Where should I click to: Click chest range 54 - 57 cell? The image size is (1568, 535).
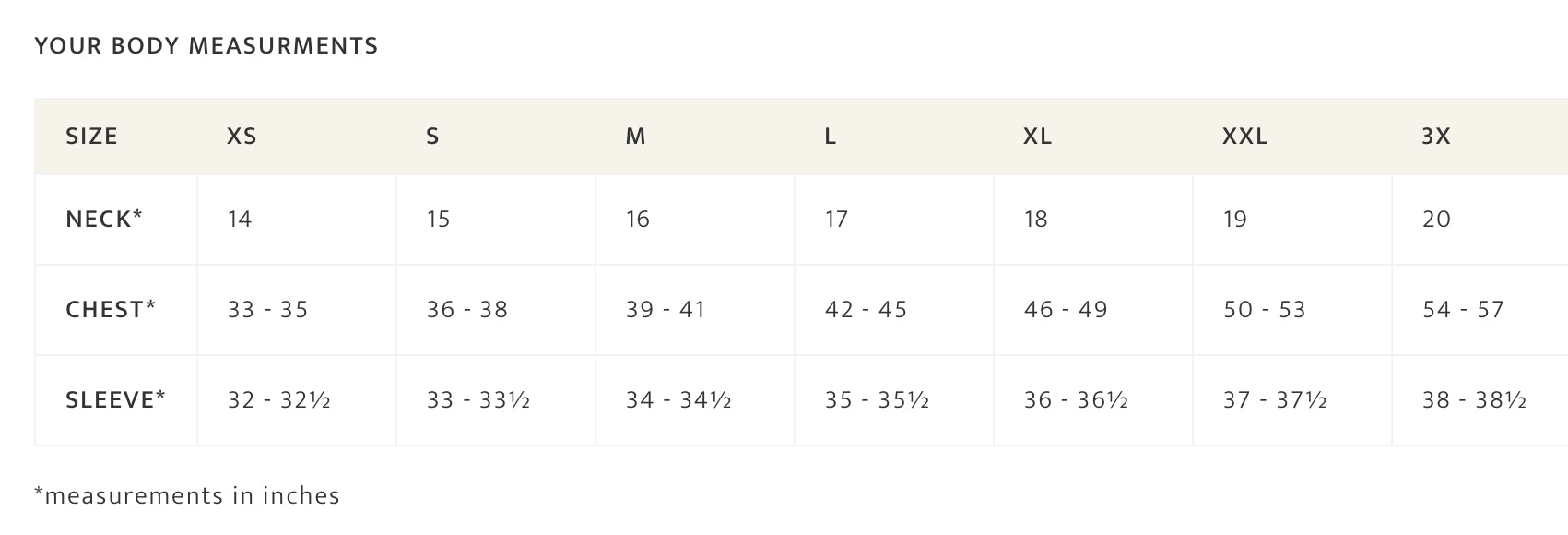pos(1464,309)
